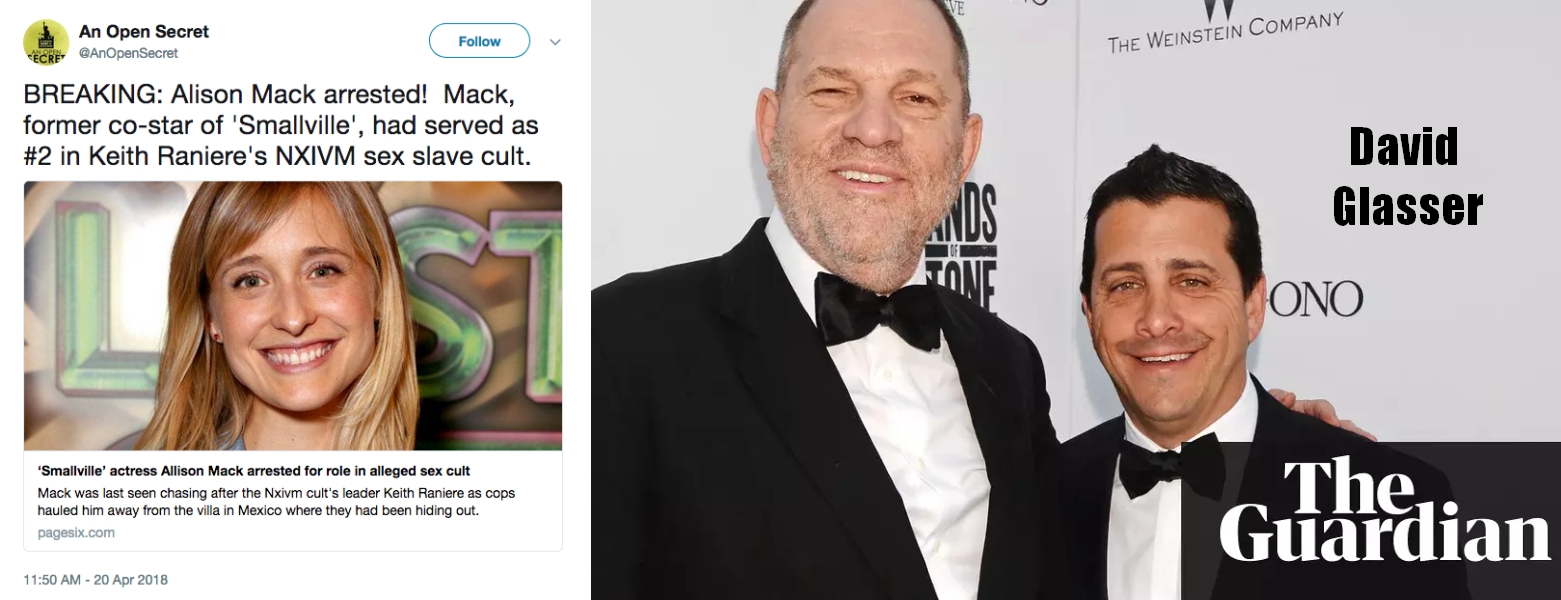The height and width of the screenshot is (600, 1561).
Task: Click the 'Smallville' actress arrested headline
Action: (x=254, y=470)
